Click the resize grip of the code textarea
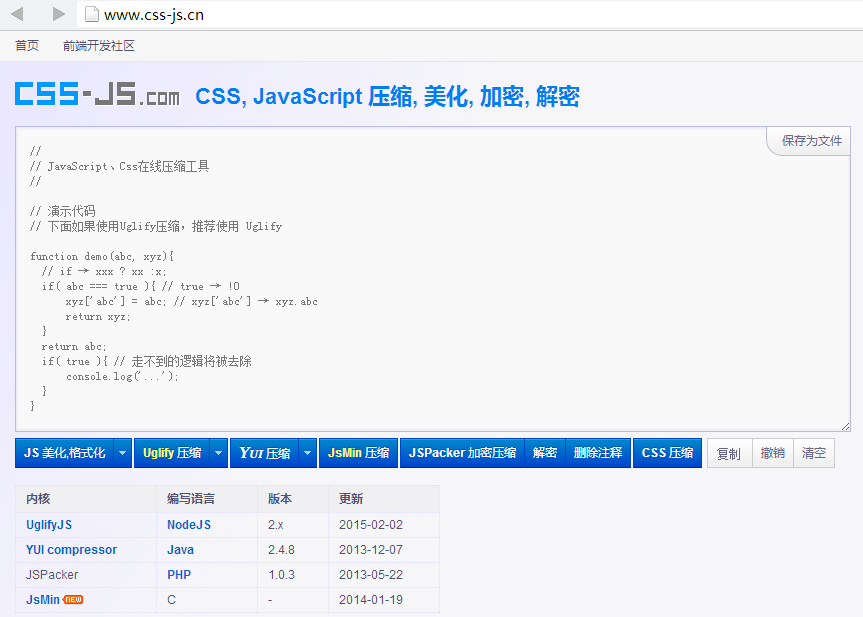Viewport: 863px width, 617px height. [x=845, y=427]
